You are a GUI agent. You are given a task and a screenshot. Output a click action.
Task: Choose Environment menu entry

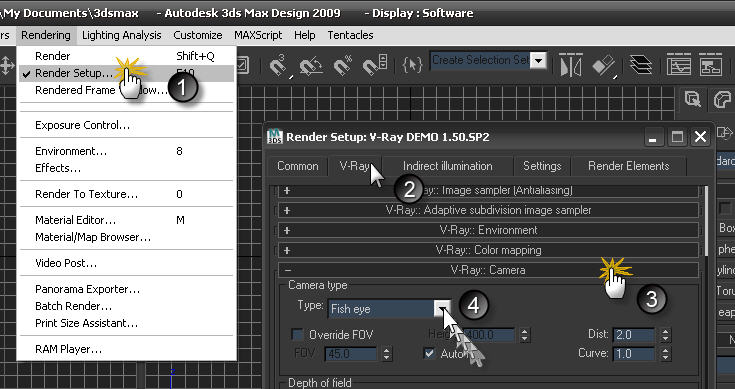point(126,151)
